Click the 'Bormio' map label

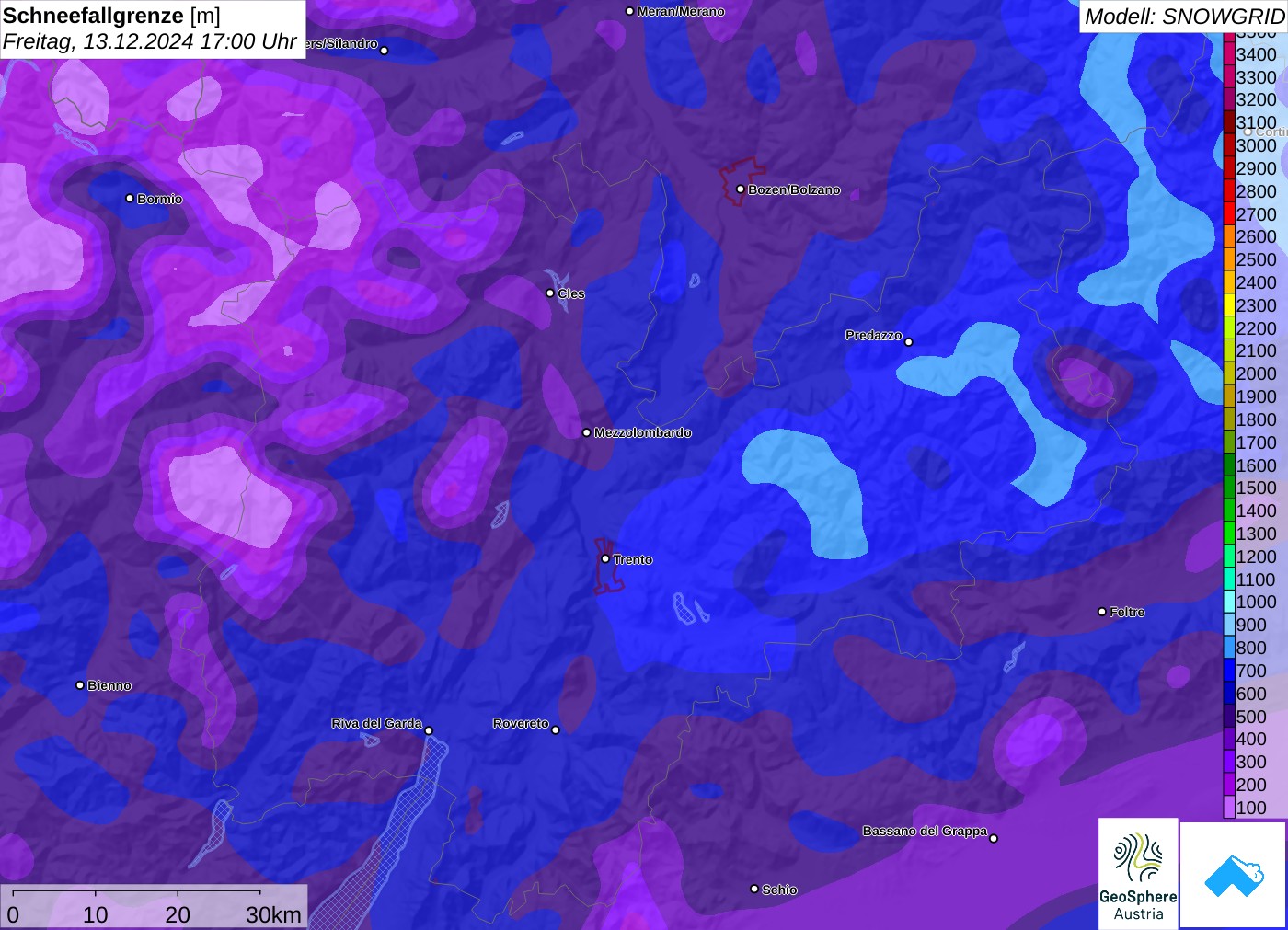pyautogui.click(x=160, y=199)
